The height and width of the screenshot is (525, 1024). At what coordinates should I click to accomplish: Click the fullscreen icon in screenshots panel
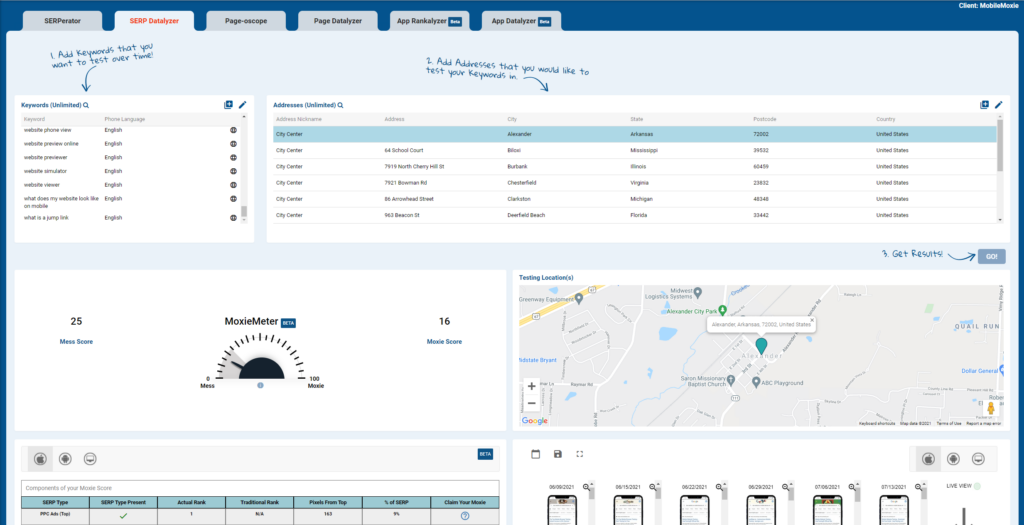point(579,454)
